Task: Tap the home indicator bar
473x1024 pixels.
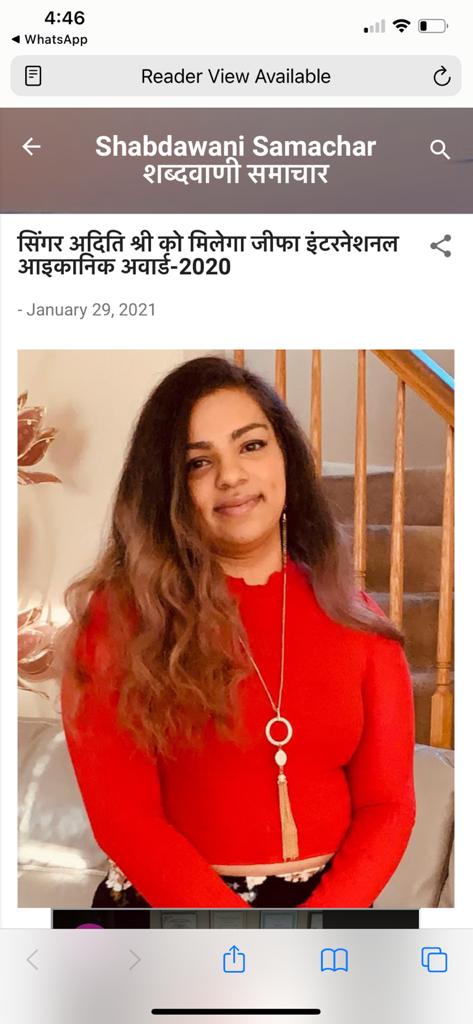Action: click(x=236, y=1012)
